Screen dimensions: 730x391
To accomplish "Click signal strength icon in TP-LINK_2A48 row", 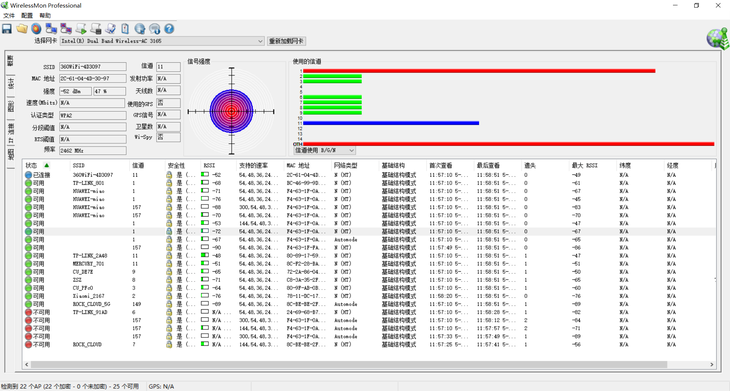I will [205, 256].
